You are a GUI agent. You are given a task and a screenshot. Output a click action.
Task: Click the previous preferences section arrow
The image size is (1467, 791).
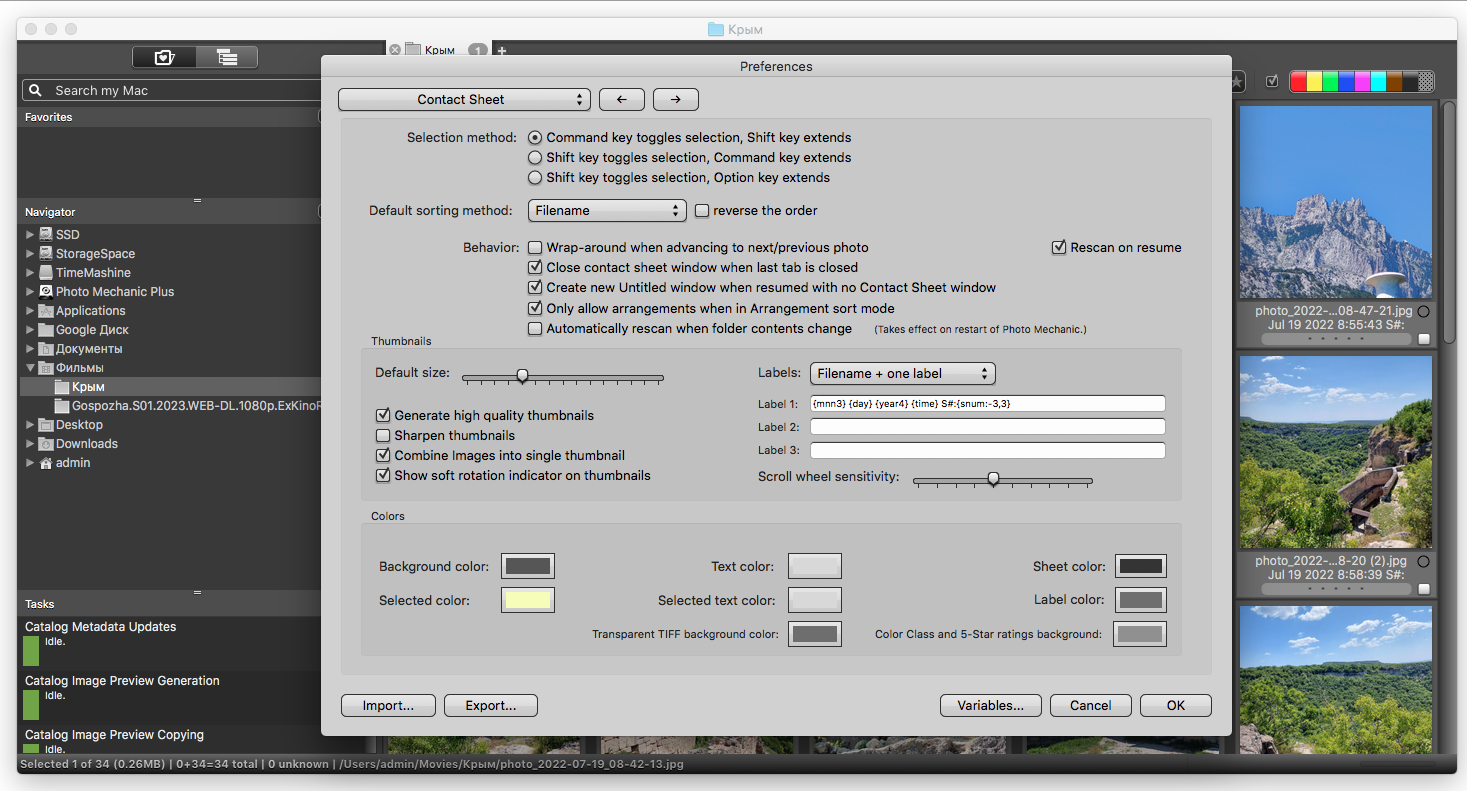coord(622,100)
